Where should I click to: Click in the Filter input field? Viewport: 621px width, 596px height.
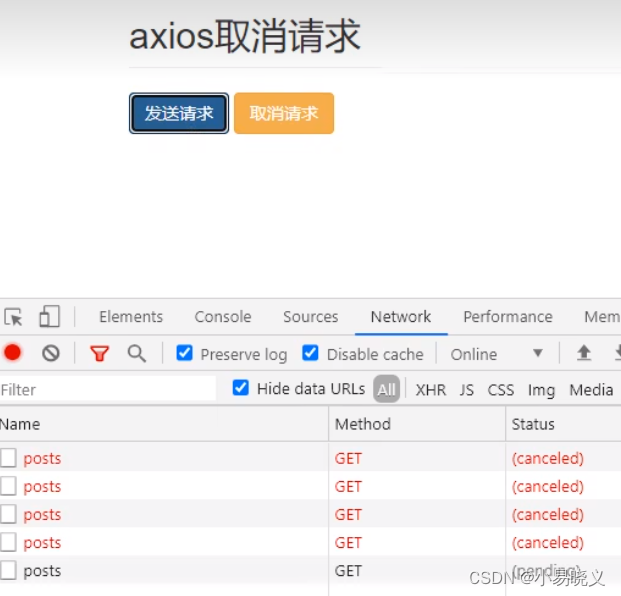point(108,389)
